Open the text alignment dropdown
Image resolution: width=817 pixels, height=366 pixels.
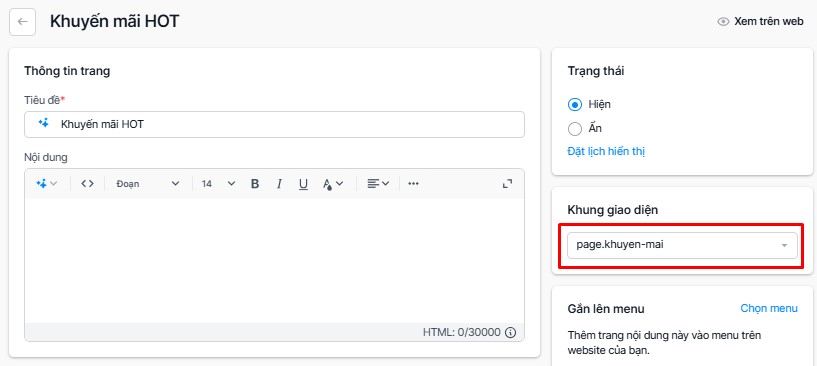(378, 184)
